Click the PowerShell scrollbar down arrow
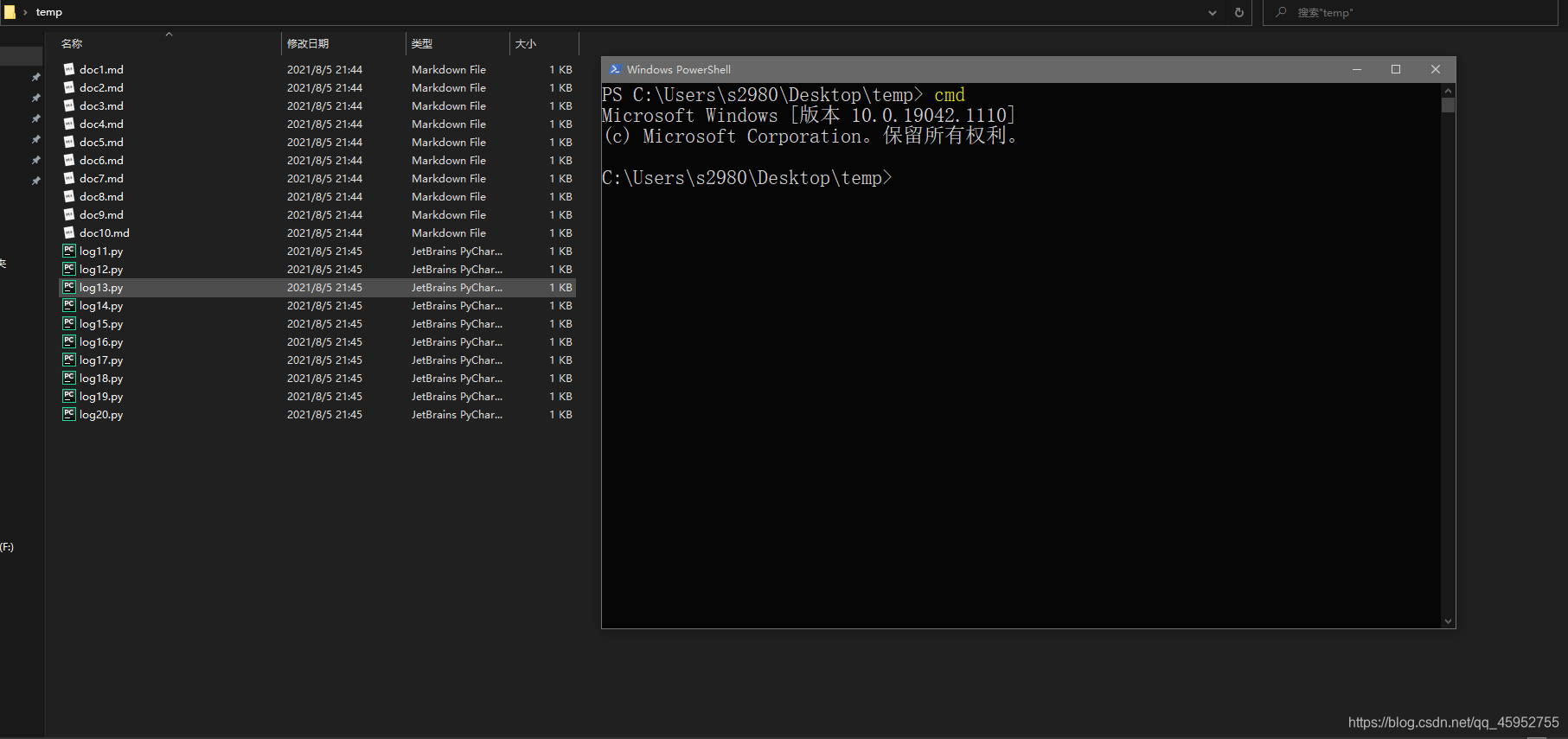Image resolution: width=1568 pixels, height=739 pixels. [1448, 621]
